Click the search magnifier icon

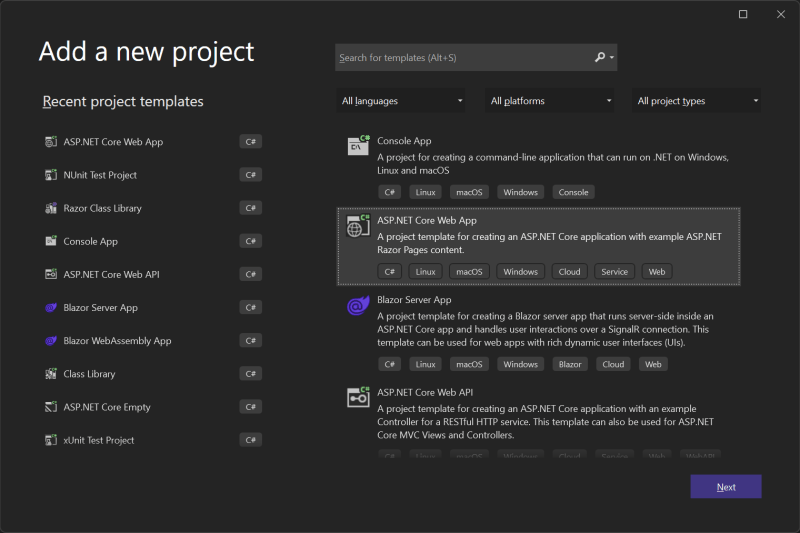(600, 57)
